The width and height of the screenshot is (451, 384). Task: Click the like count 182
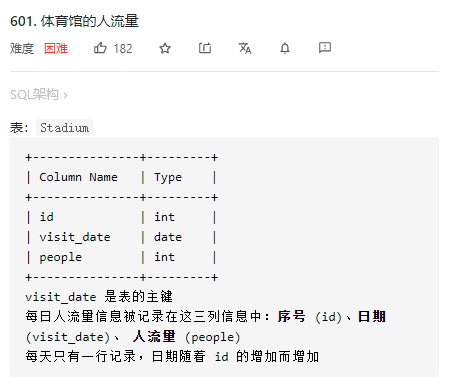coord(123,49)
